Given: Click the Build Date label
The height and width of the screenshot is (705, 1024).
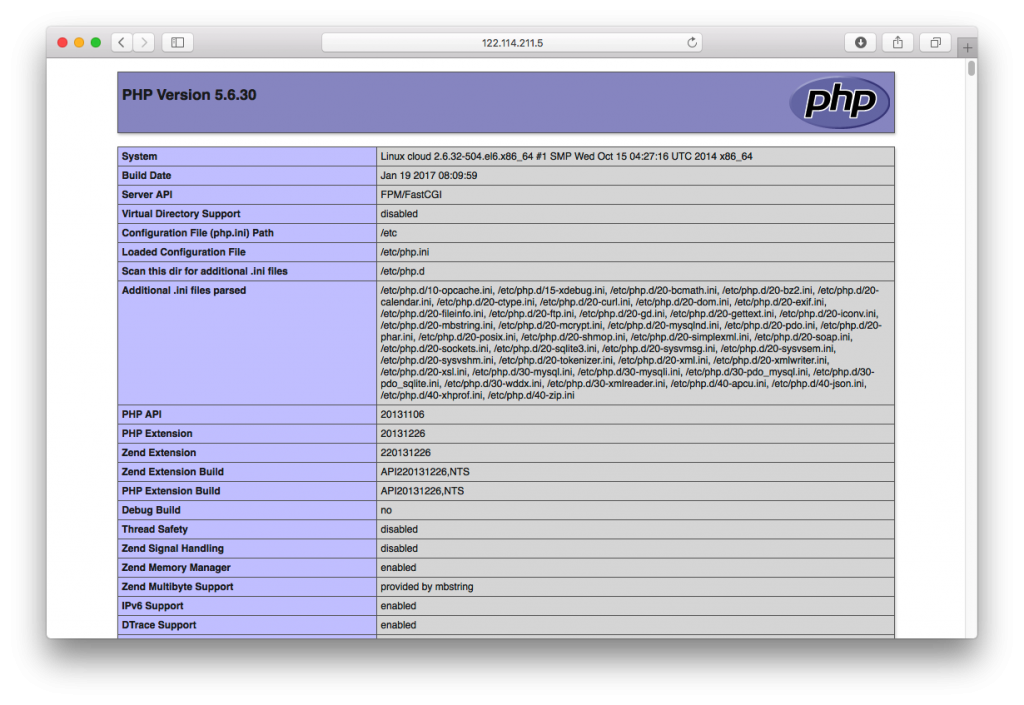Looking at the screenshot, I should point(146,176).
